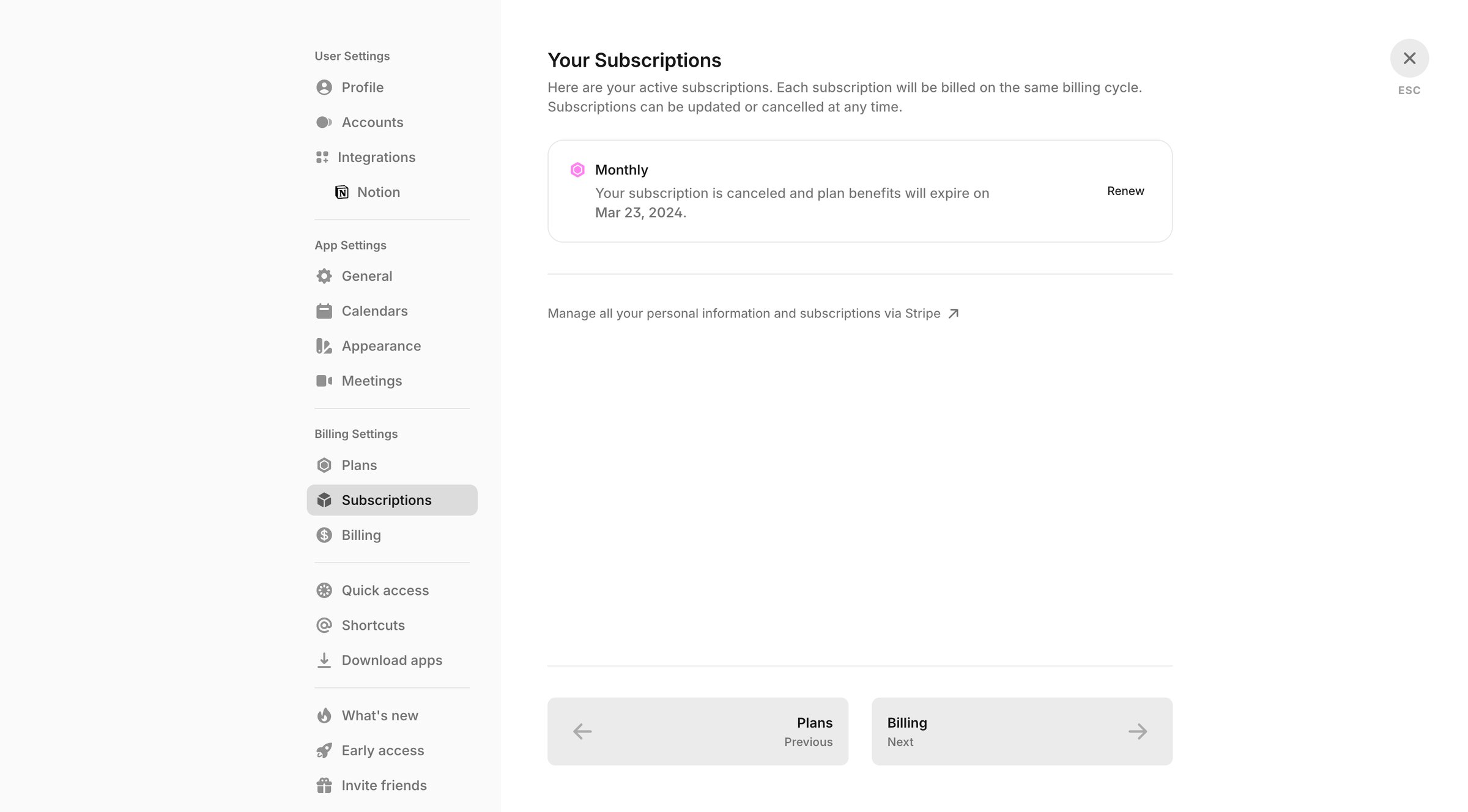Select the Appearance palette icon

pyautogui.click(x=324, y=346)
